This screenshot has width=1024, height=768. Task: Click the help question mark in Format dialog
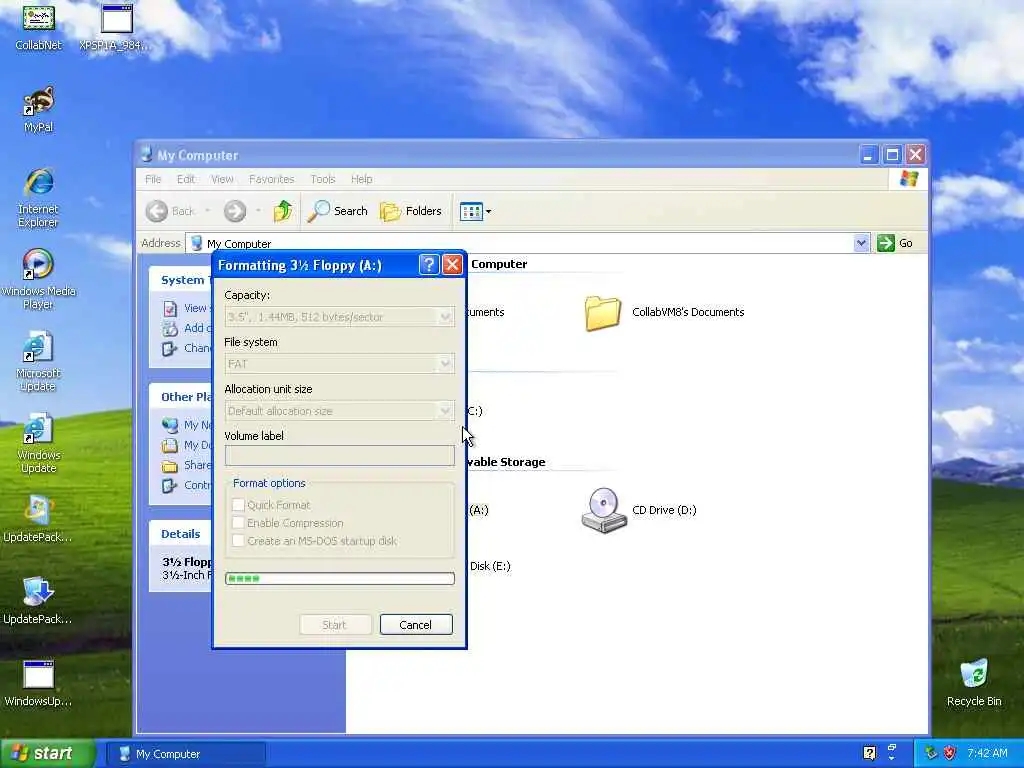click(428, 264)
